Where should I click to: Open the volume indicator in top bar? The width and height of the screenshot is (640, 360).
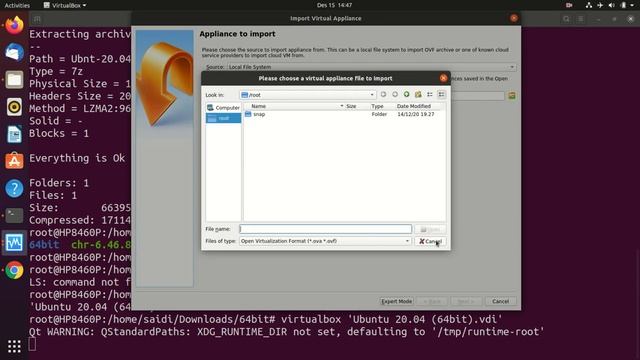point(611,5)
